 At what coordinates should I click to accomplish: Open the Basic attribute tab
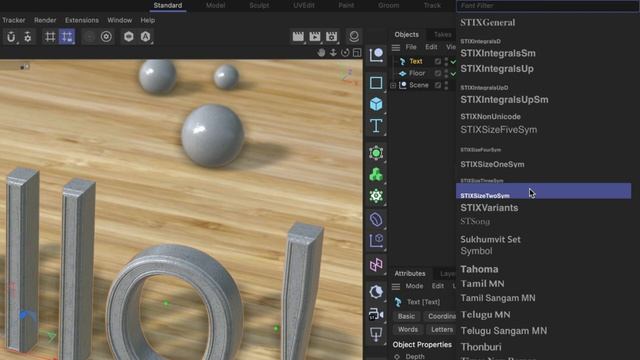point(407,316)
